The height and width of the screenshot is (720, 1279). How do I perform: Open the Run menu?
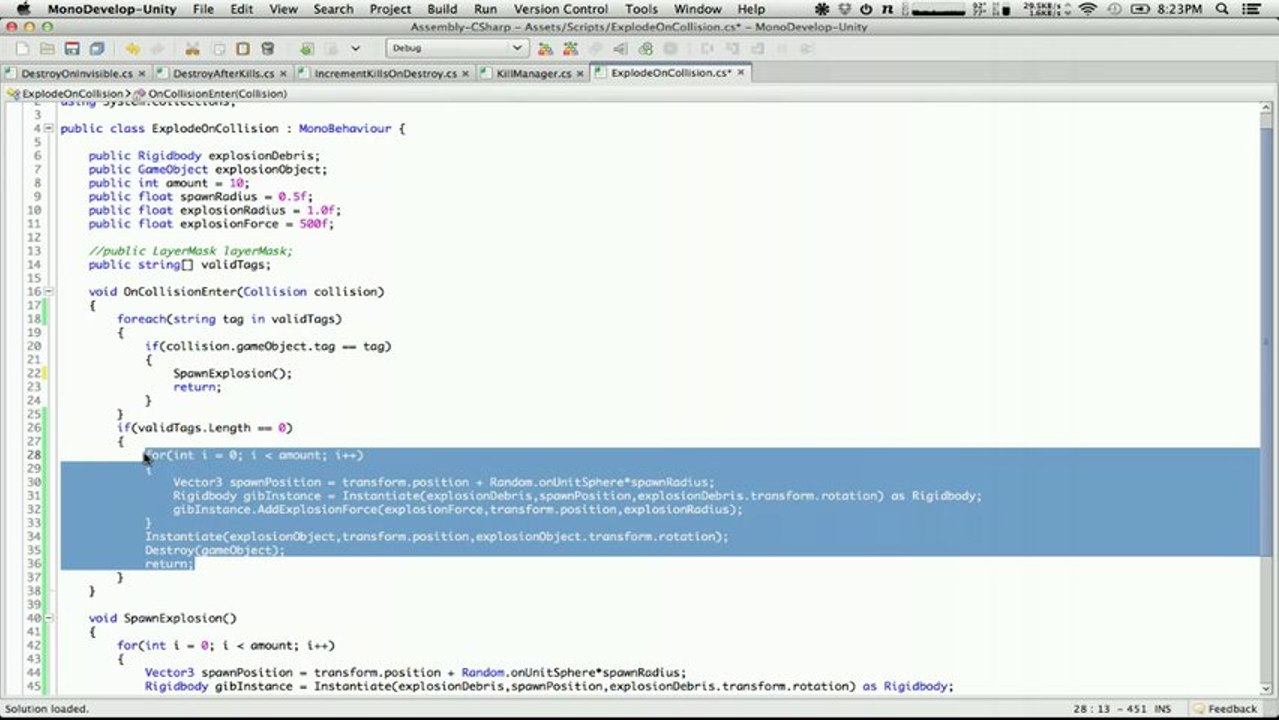coord(485,9)
